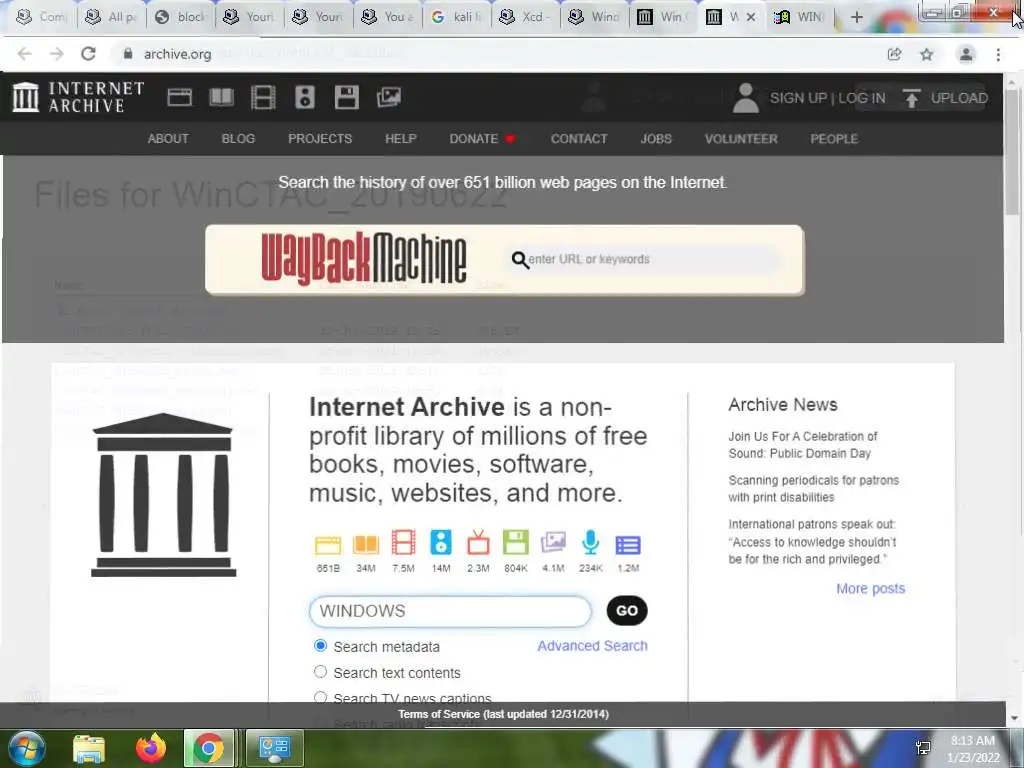Open the Texts book icon in the top bar
This screenshot has height=768, width=1024.
coord(221,97)
